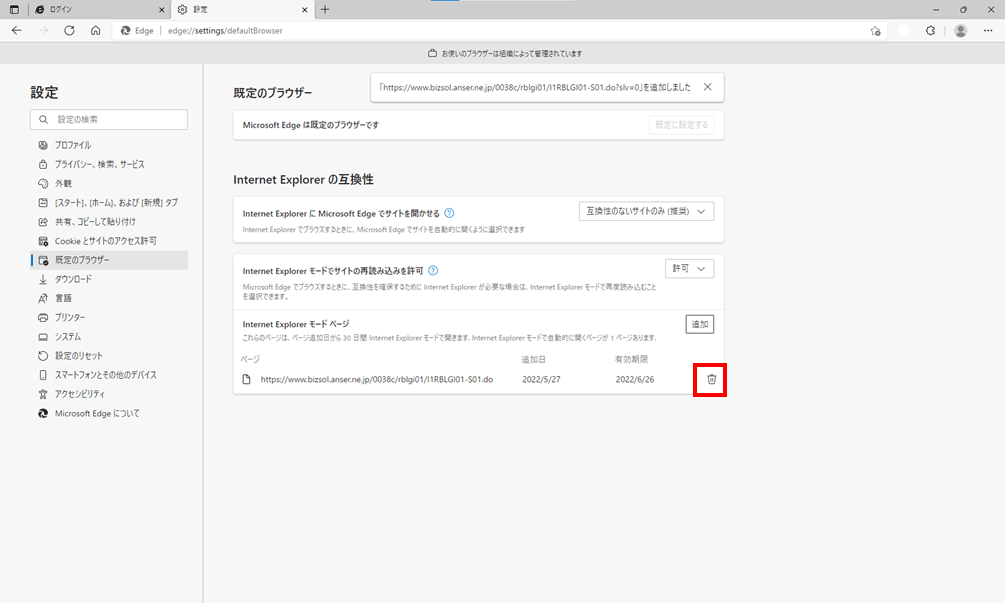Open [スタート]、[ホーム]、および [新規] タブ settings
The width and height of the screenshot is (1005, 603).
[109, 202]
